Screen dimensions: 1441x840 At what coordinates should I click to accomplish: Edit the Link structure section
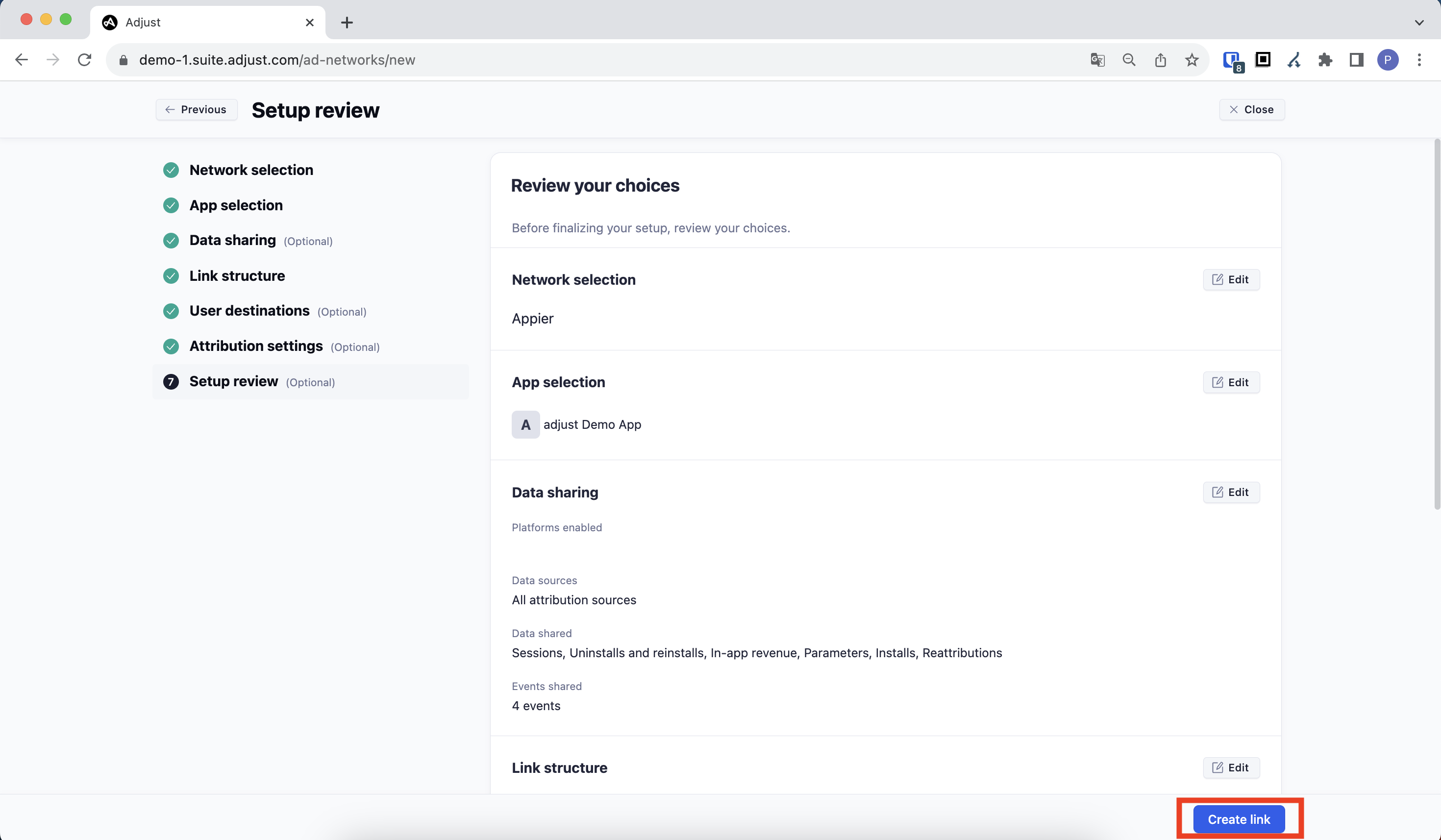1231,767
